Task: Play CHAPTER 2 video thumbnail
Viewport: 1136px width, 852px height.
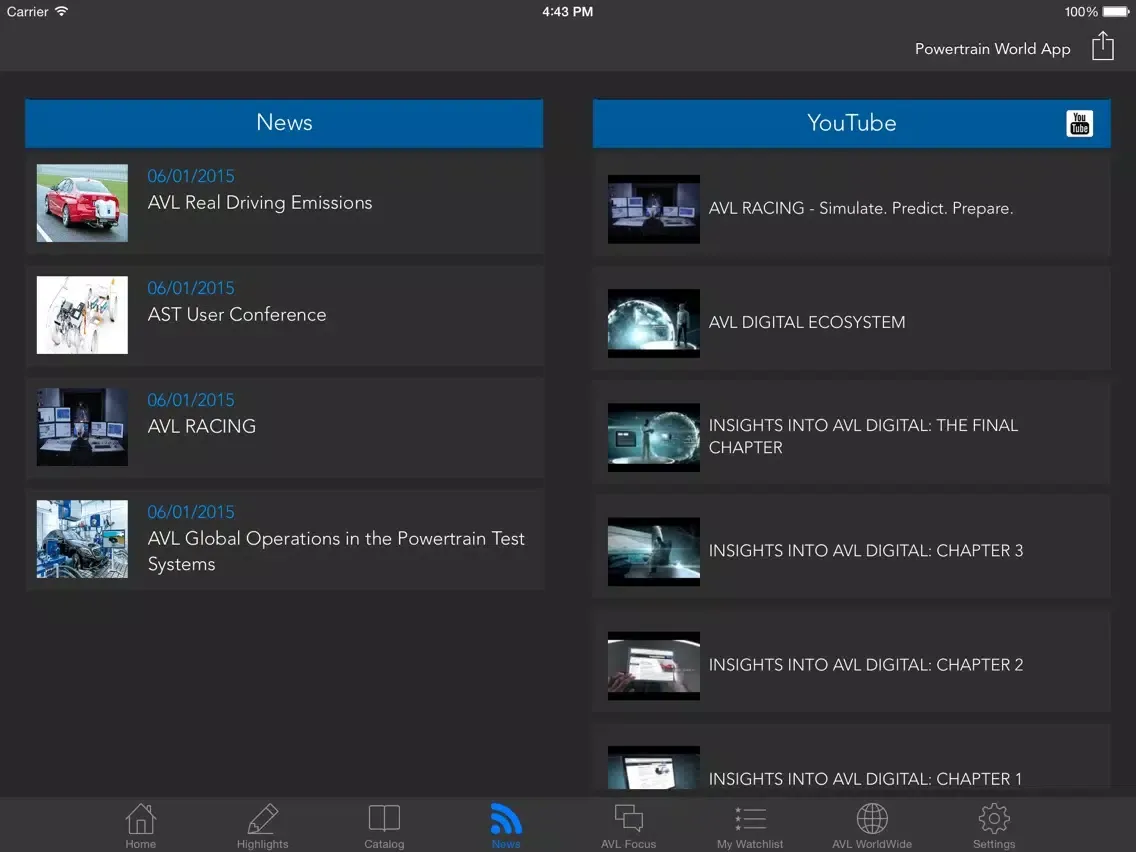Action: pyautogui.click(x=653, y=666)
